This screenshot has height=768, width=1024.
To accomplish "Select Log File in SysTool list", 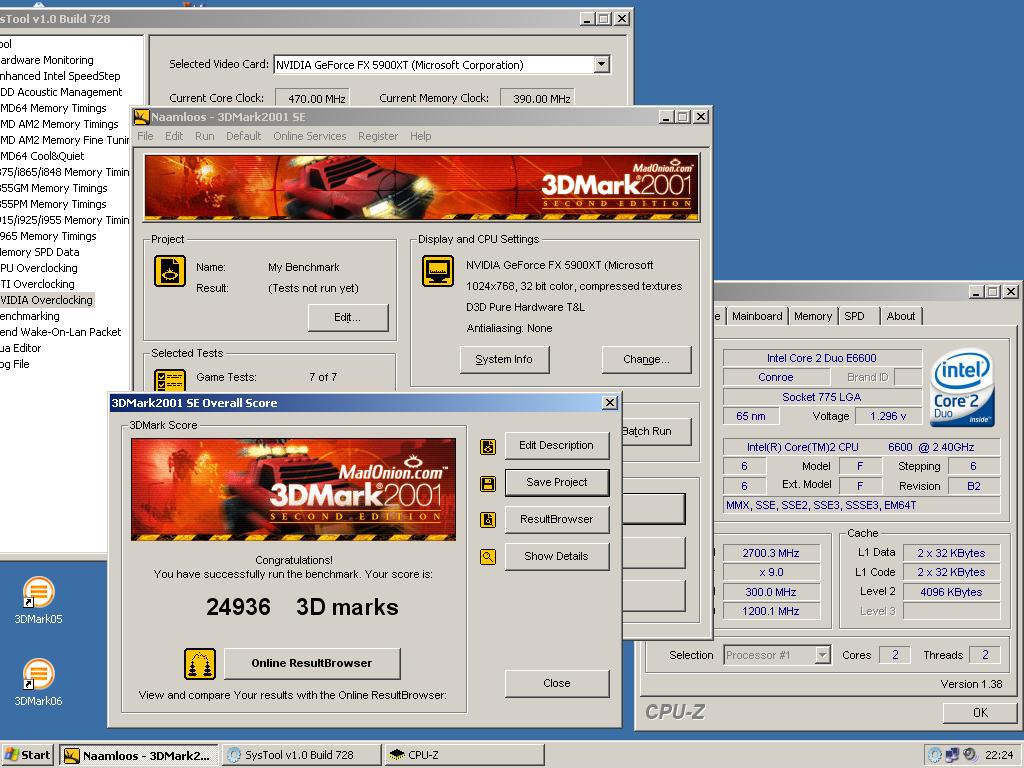I will coord(14,364).
